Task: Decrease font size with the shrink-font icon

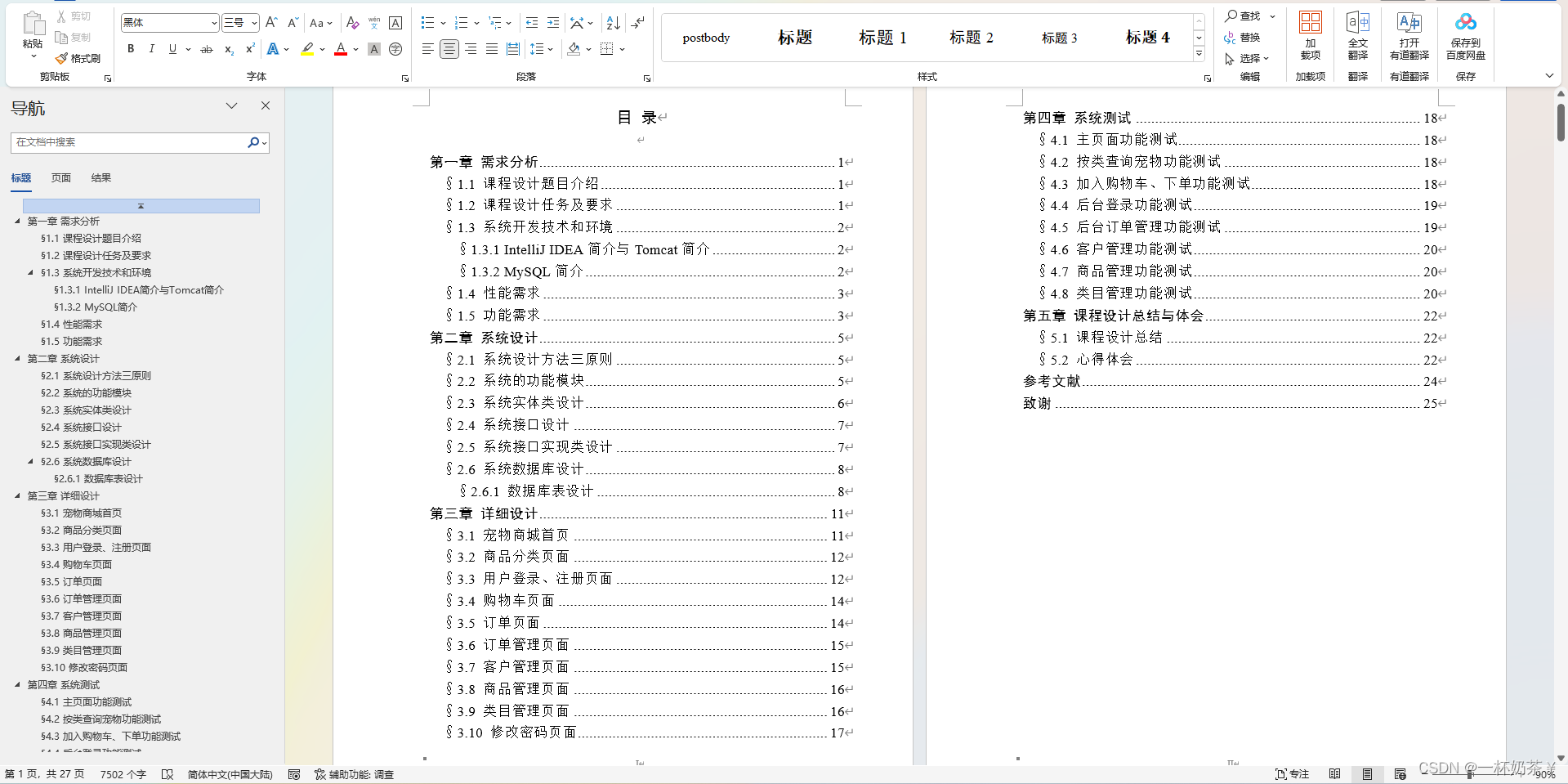Action: (293, 23)
